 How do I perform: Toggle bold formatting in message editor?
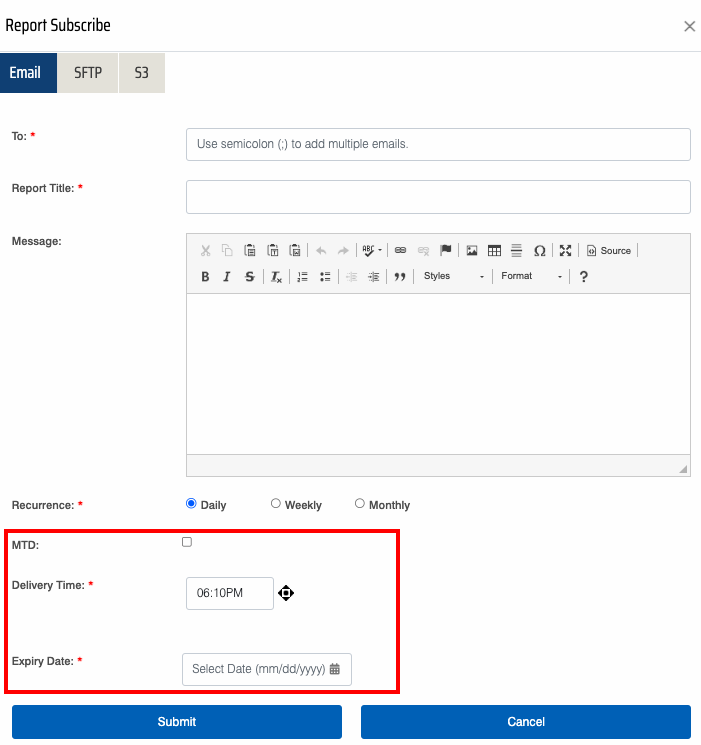tap(205, 277)
